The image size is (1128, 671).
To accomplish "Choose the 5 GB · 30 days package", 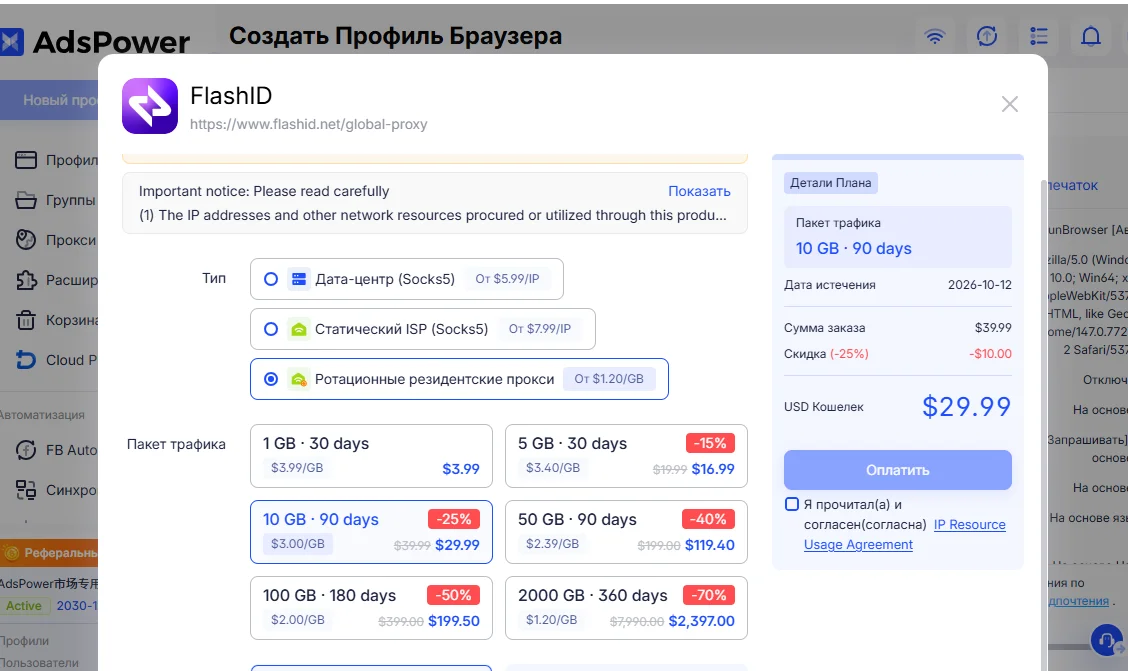I will point(626,456).
